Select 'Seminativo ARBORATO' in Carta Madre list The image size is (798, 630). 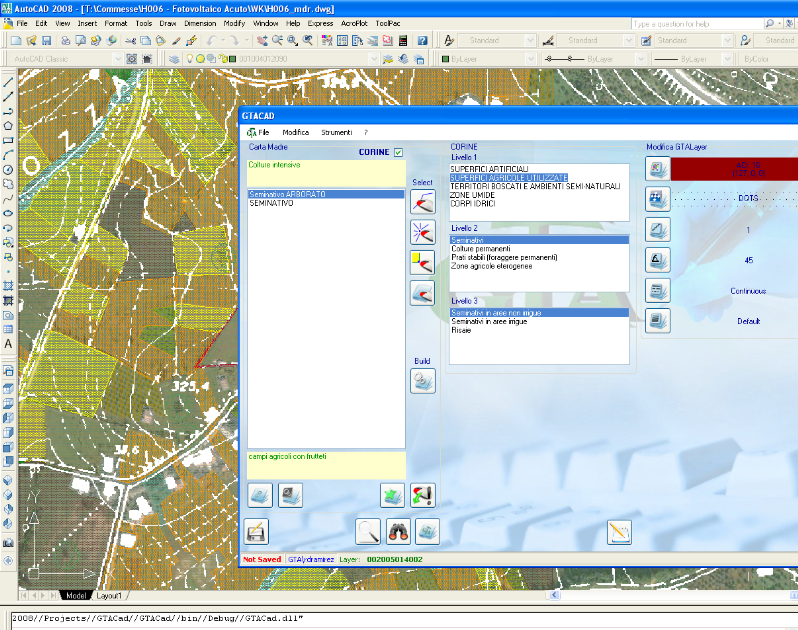326,194
